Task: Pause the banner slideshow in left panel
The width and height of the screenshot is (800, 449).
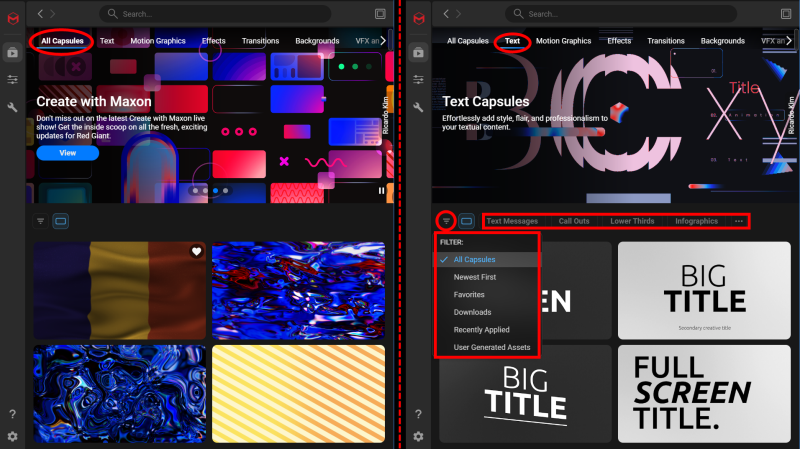Action: 381,190
